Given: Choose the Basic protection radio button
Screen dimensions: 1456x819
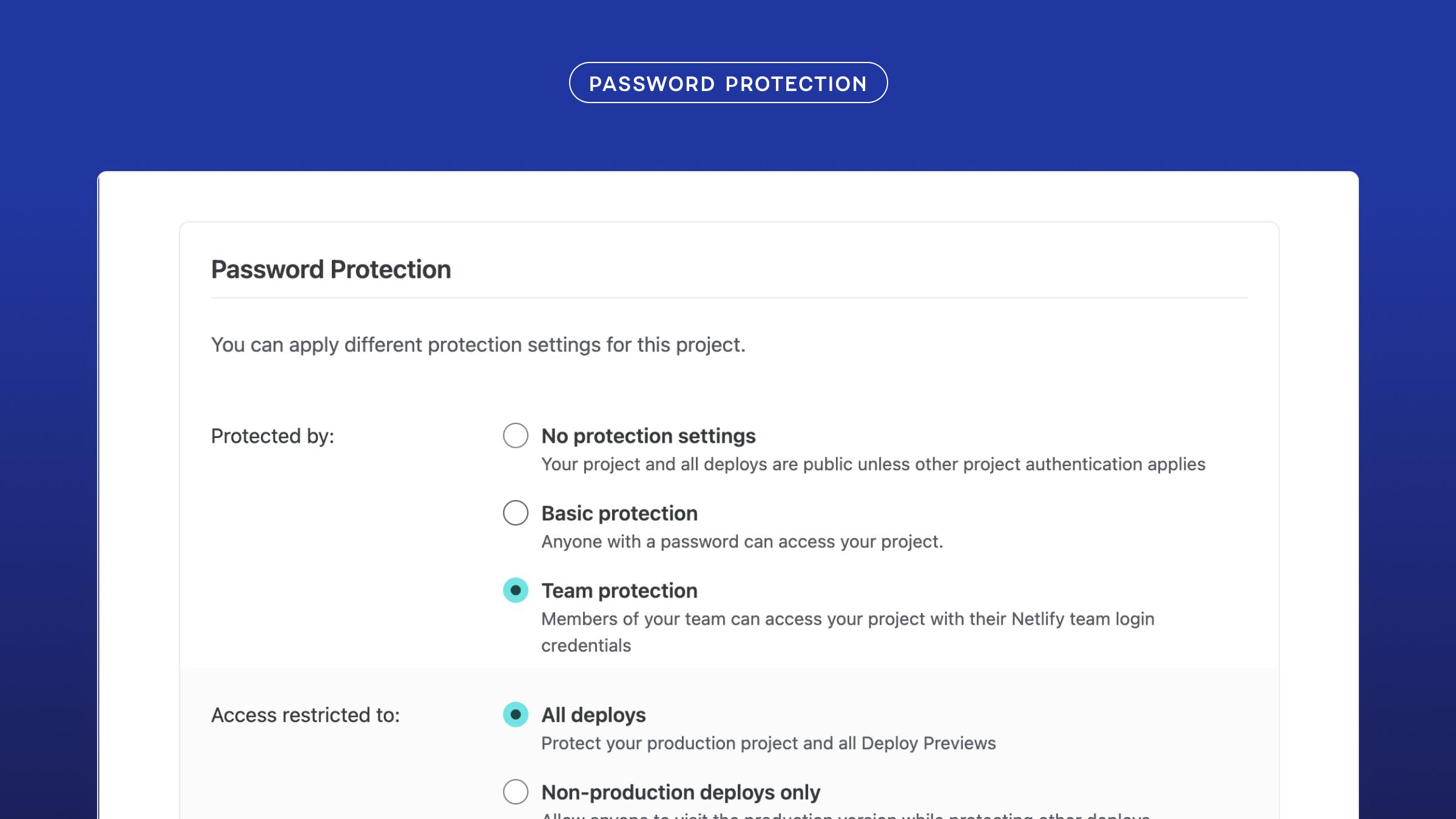Looking at the screenshot, I should pyautogui.click(x=516, y=513).
